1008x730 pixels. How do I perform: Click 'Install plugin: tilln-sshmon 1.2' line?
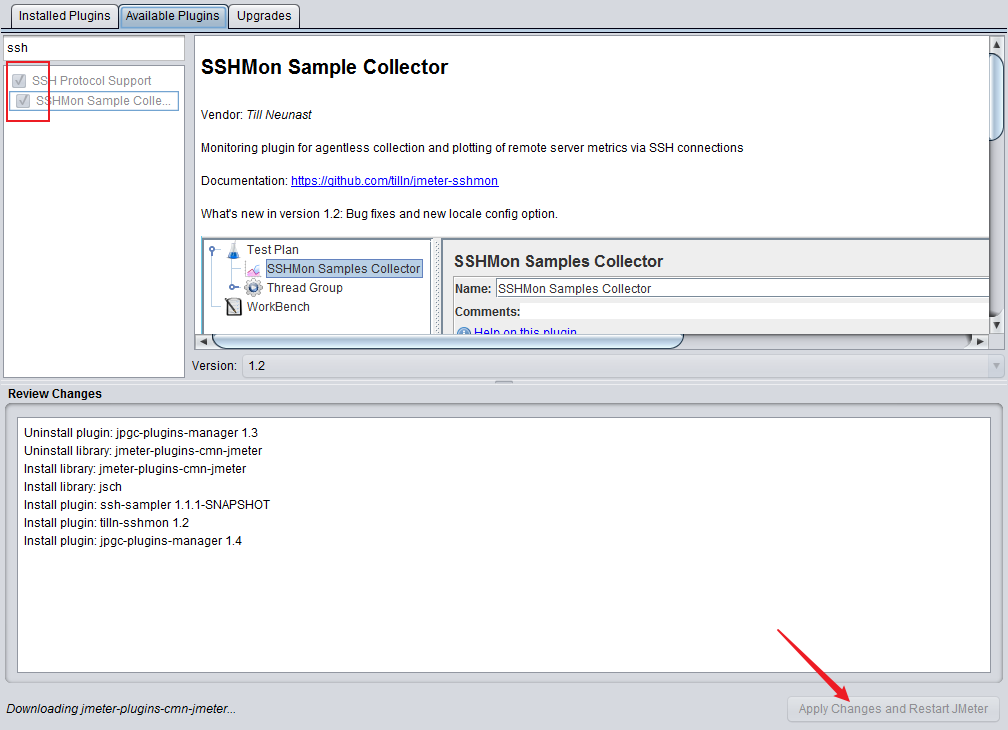106,523
